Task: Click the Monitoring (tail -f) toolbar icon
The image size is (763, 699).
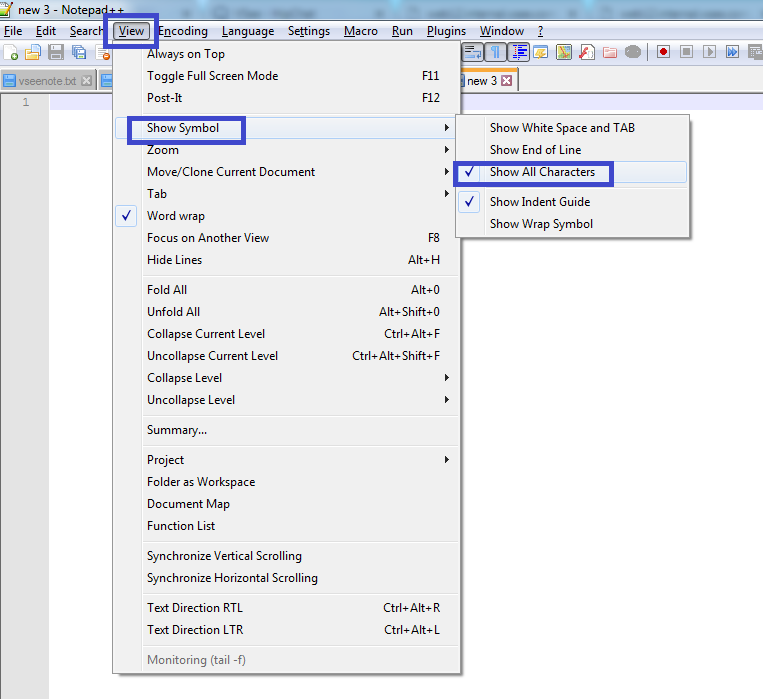Action: tap(633, 52)
